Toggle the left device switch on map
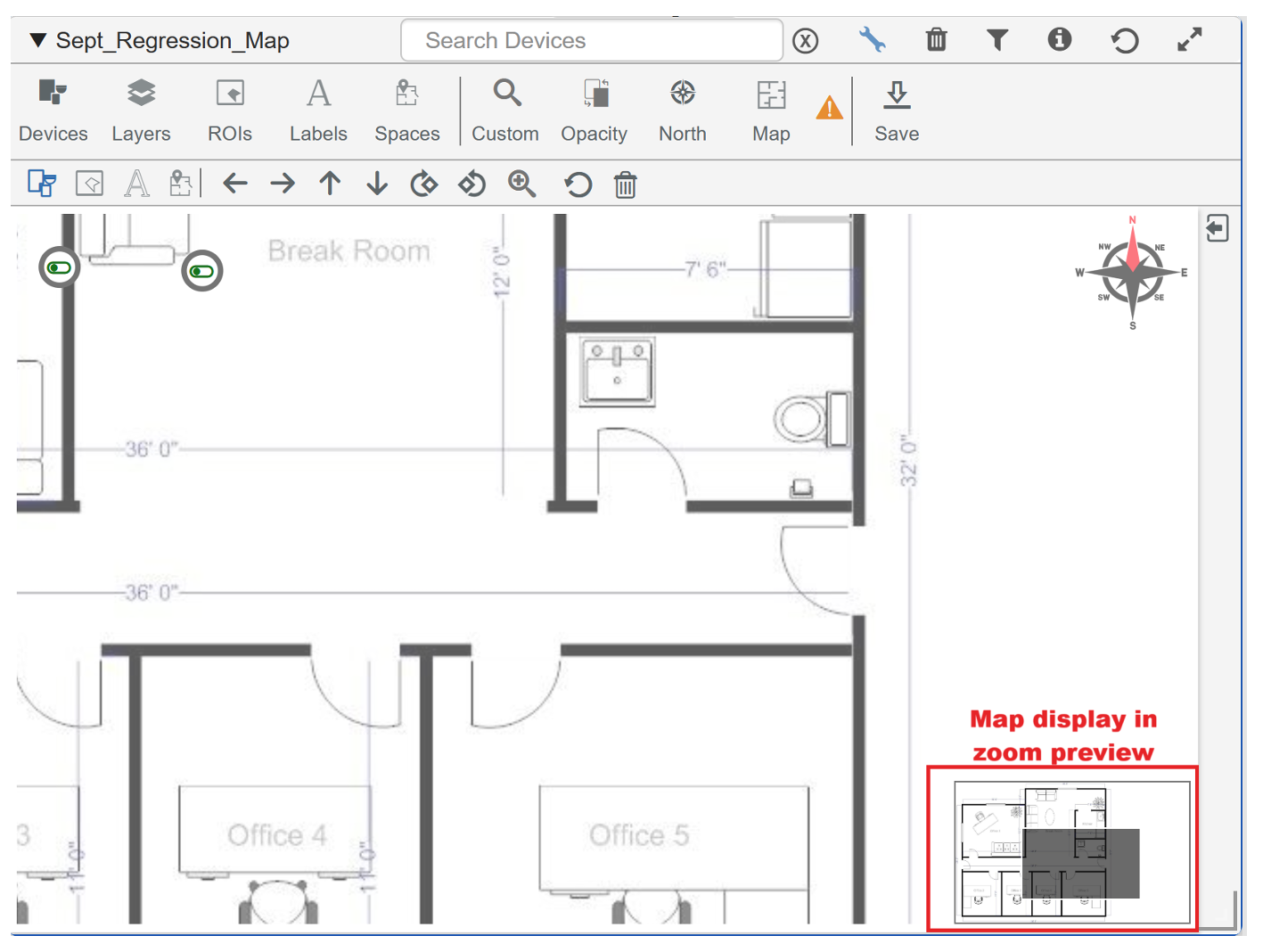 (x=60, y=267)
